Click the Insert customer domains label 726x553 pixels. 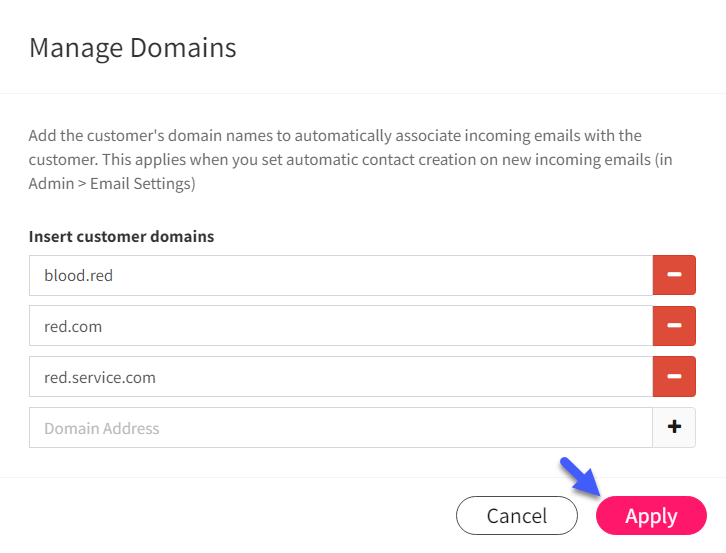click(x=121, y=236)
